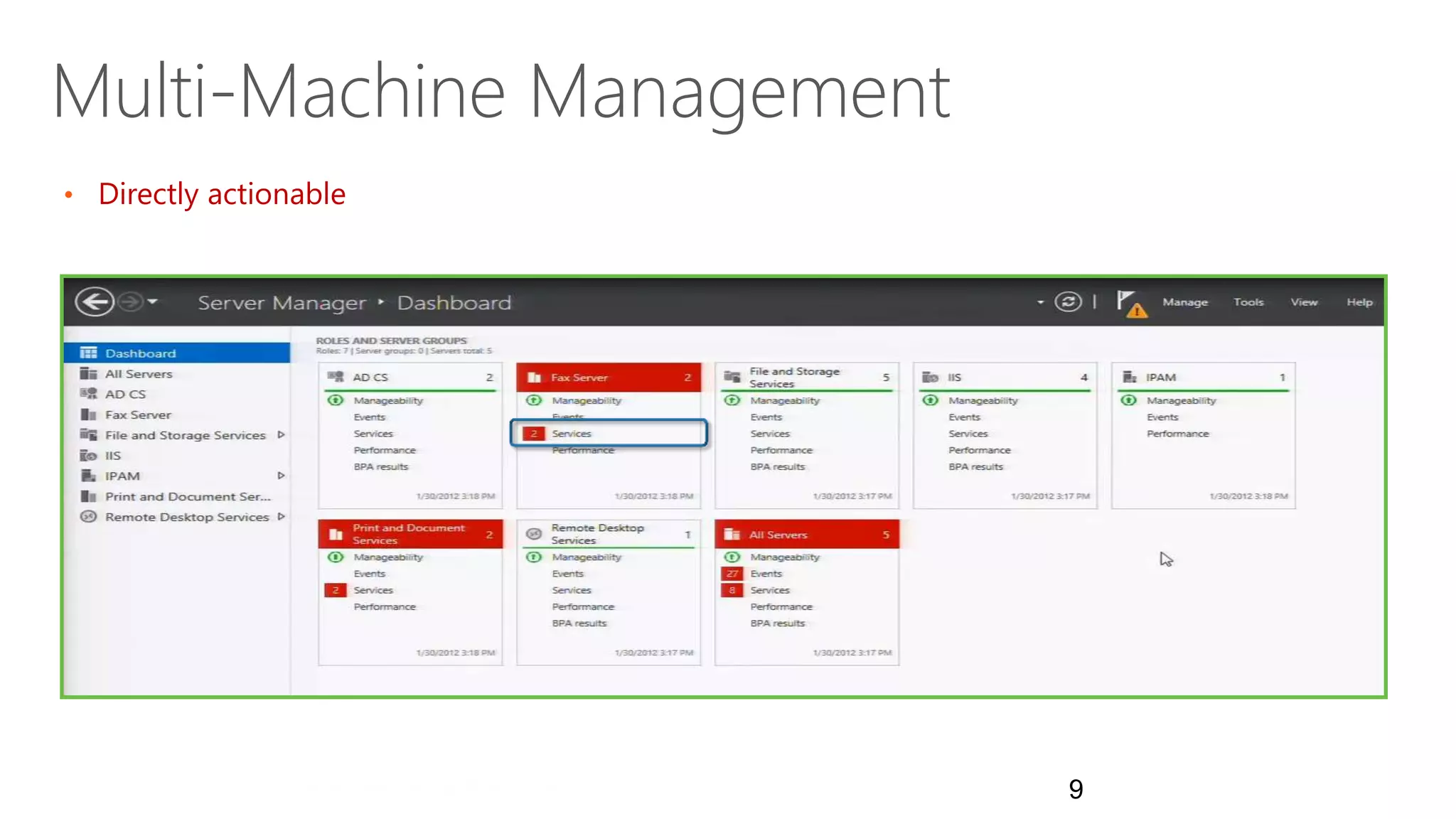The width and height of the screenshot is (1456, 819).
Task: Click red 2 Services badge in Print tile
Action: tap(336, 590)
